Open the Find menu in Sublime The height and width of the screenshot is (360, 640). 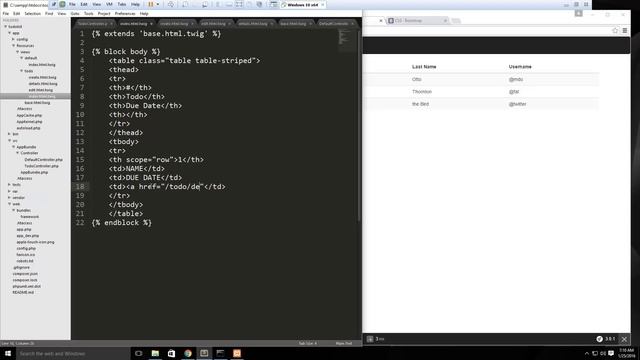tap(49, 13)
